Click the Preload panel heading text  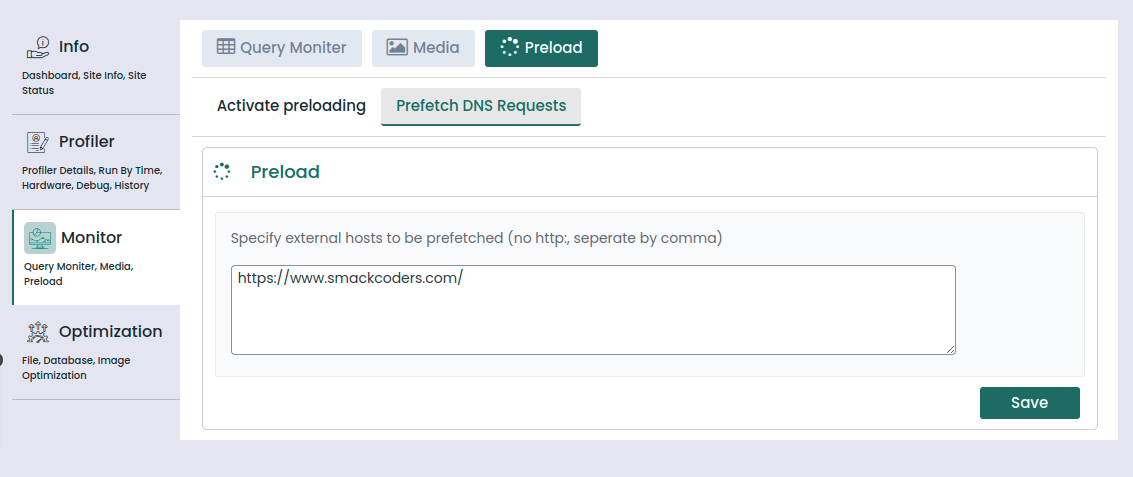coord(285,172)
